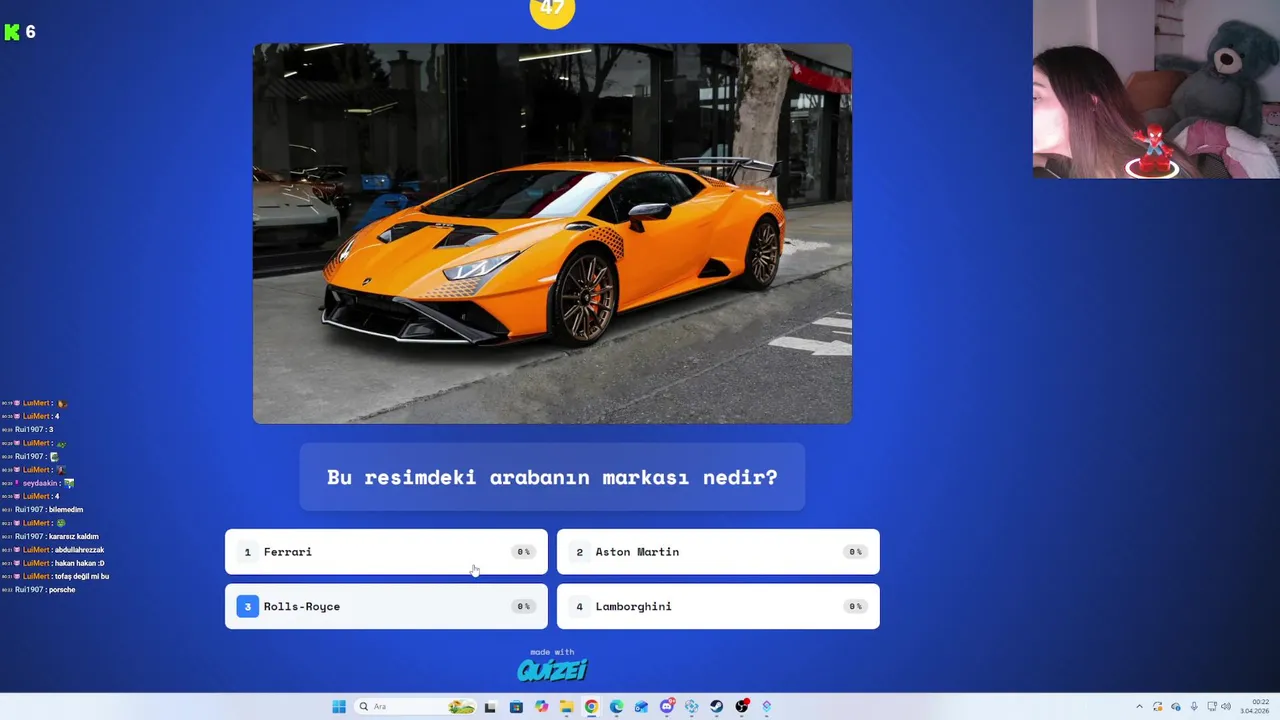Click the chat message 'hakan hakan :D'
The image size is (1280, 720).
[80, 563]
